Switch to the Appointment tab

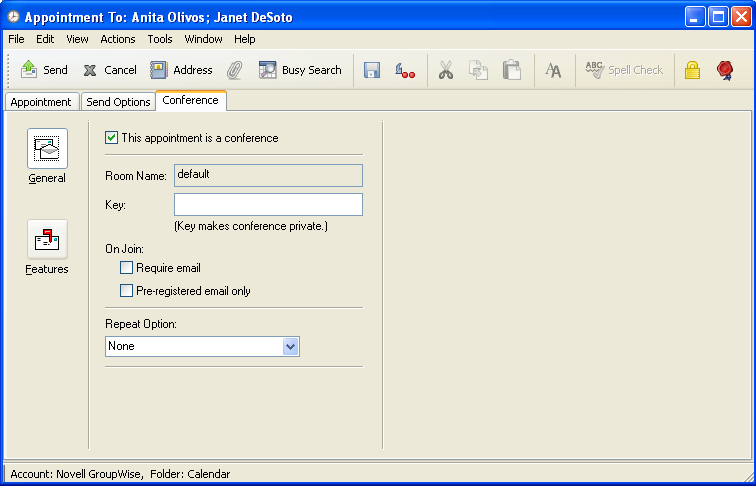[x=41, y=102]
